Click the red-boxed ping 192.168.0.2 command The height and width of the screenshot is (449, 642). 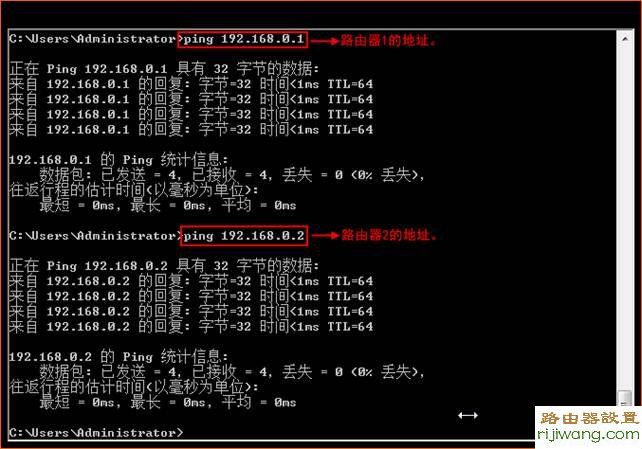[x=244, y=236]
